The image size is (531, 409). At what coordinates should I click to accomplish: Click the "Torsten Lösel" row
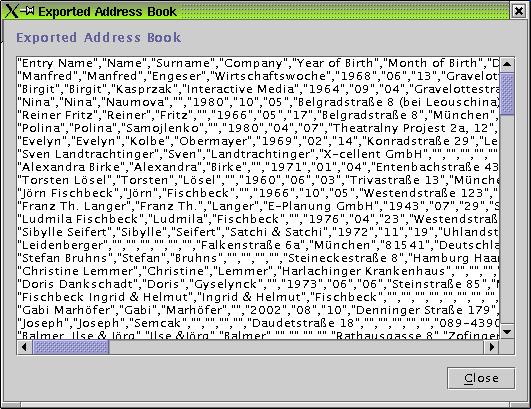[x=258, y=180]
